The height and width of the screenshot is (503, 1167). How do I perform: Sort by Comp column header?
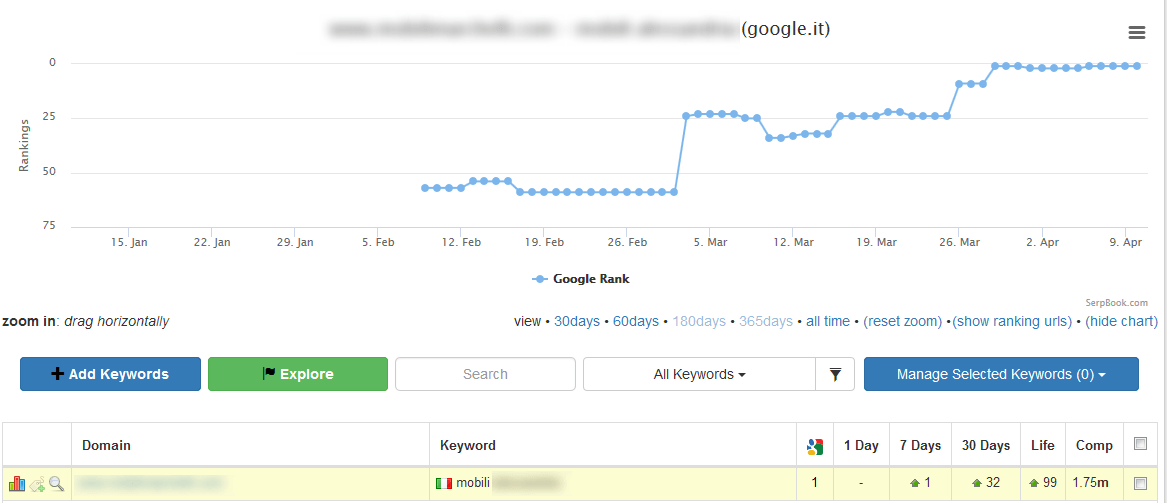tap(1094, 446)
